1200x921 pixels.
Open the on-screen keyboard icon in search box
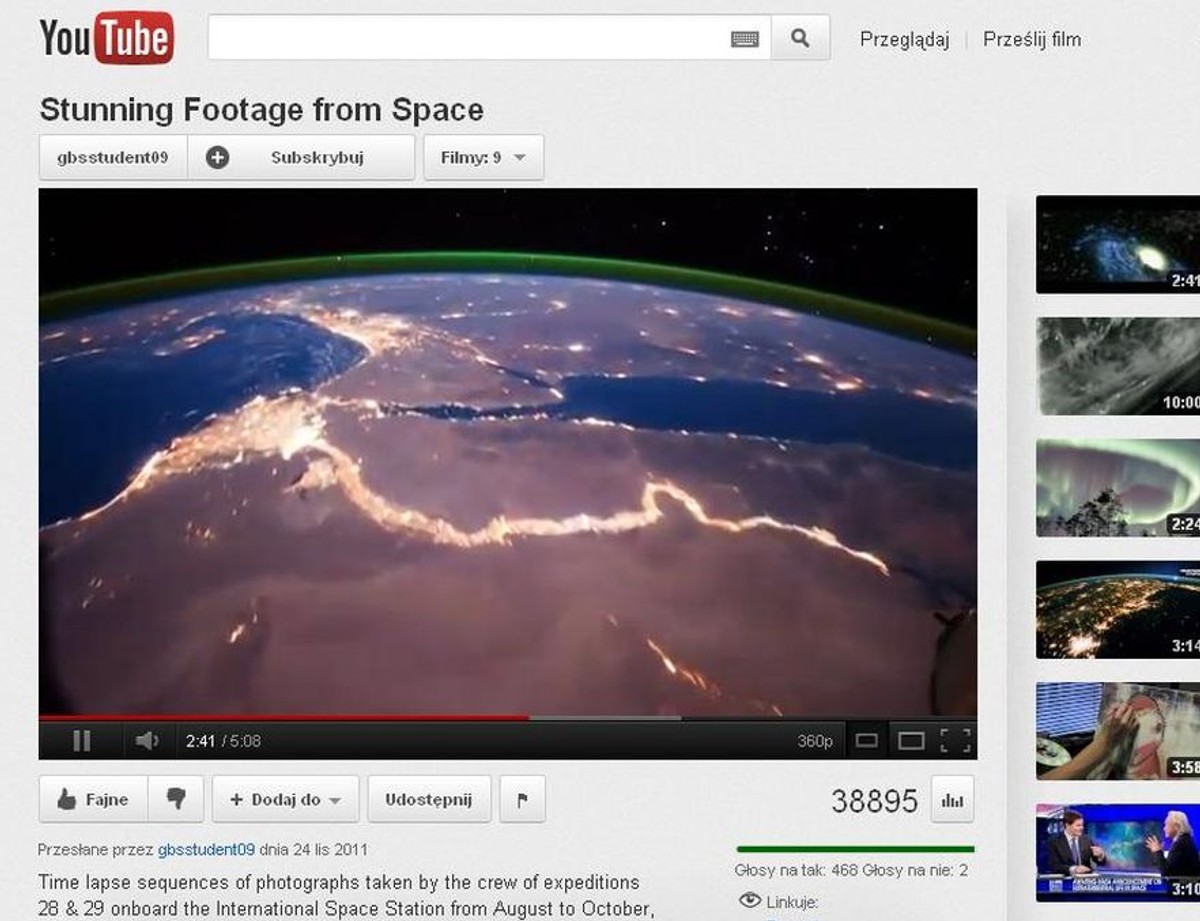[745, 39]
